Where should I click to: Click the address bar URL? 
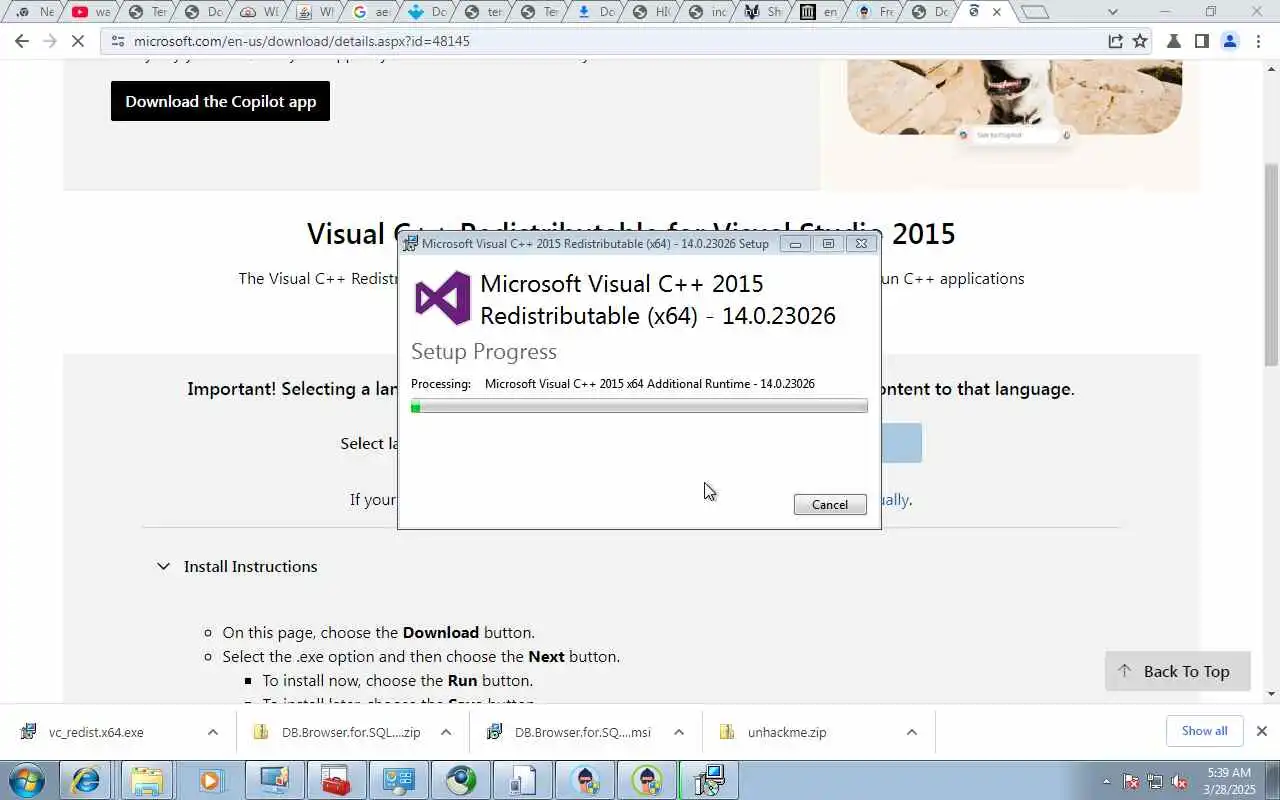point(301,41)
